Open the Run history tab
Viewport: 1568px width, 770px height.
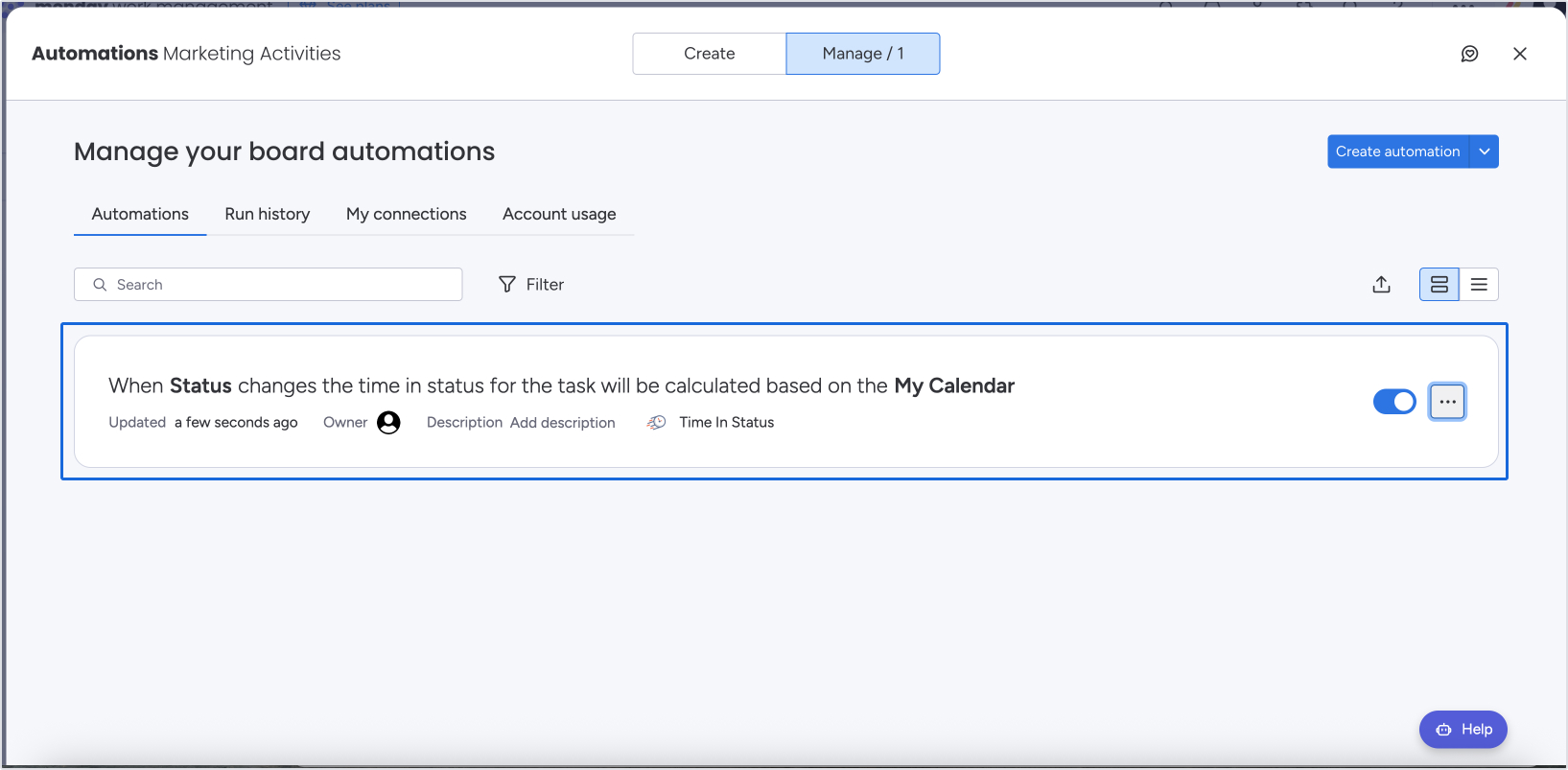(x=268, y=214)
